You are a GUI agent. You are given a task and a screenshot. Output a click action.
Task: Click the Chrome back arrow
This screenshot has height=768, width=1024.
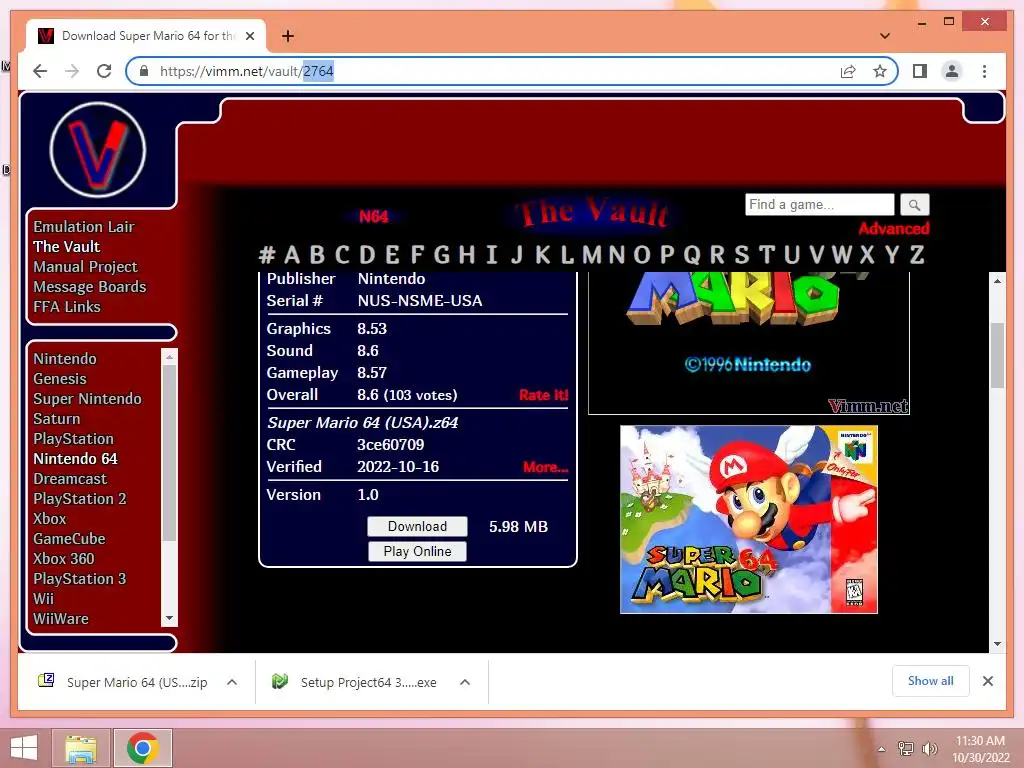tap(40, 71)
